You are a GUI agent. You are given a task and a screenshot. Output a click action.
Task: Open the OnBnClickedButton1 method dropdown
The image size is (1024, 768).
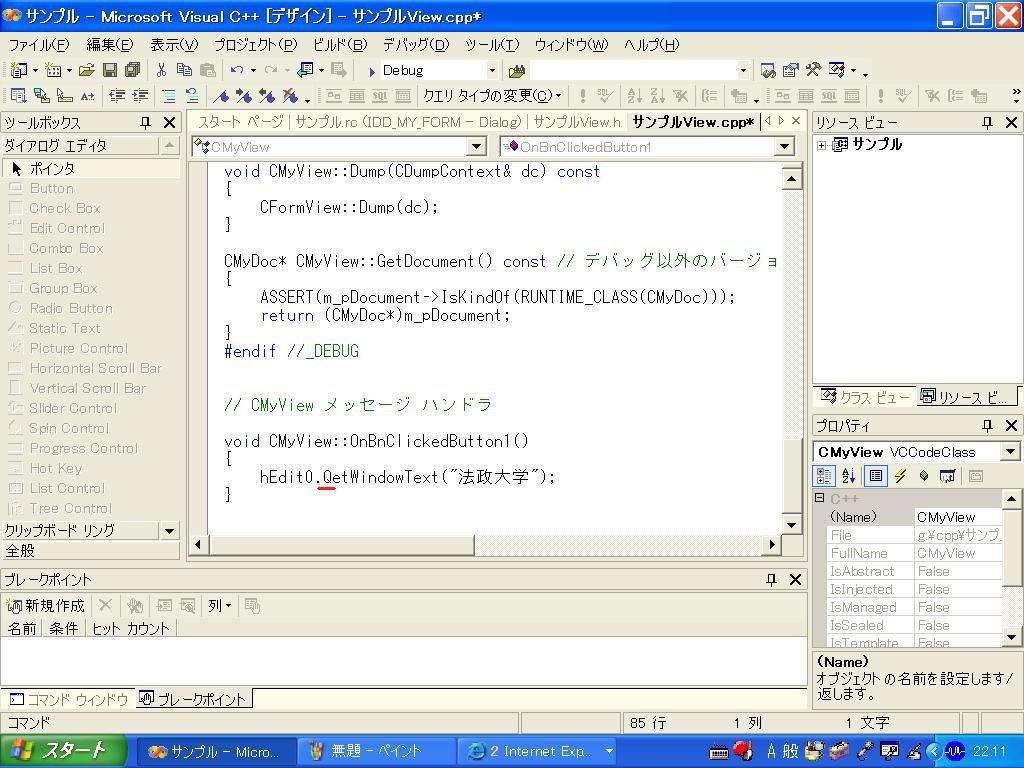coord(784,146)
